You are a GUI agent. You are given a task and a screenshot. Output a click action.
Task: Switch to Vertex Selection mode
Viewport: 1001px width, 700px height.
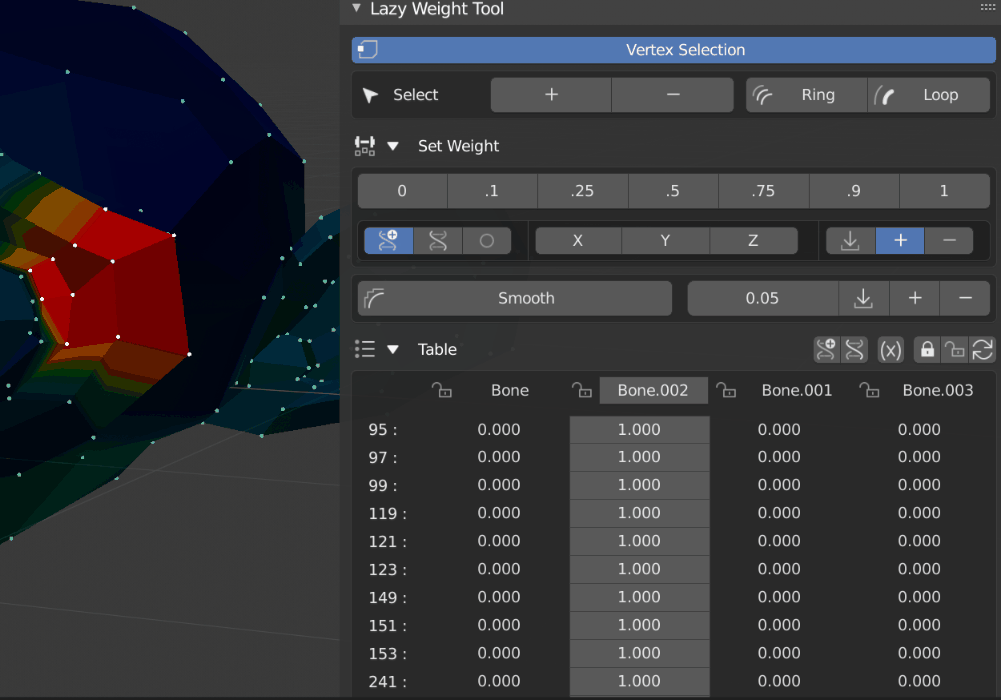point(674,49)
